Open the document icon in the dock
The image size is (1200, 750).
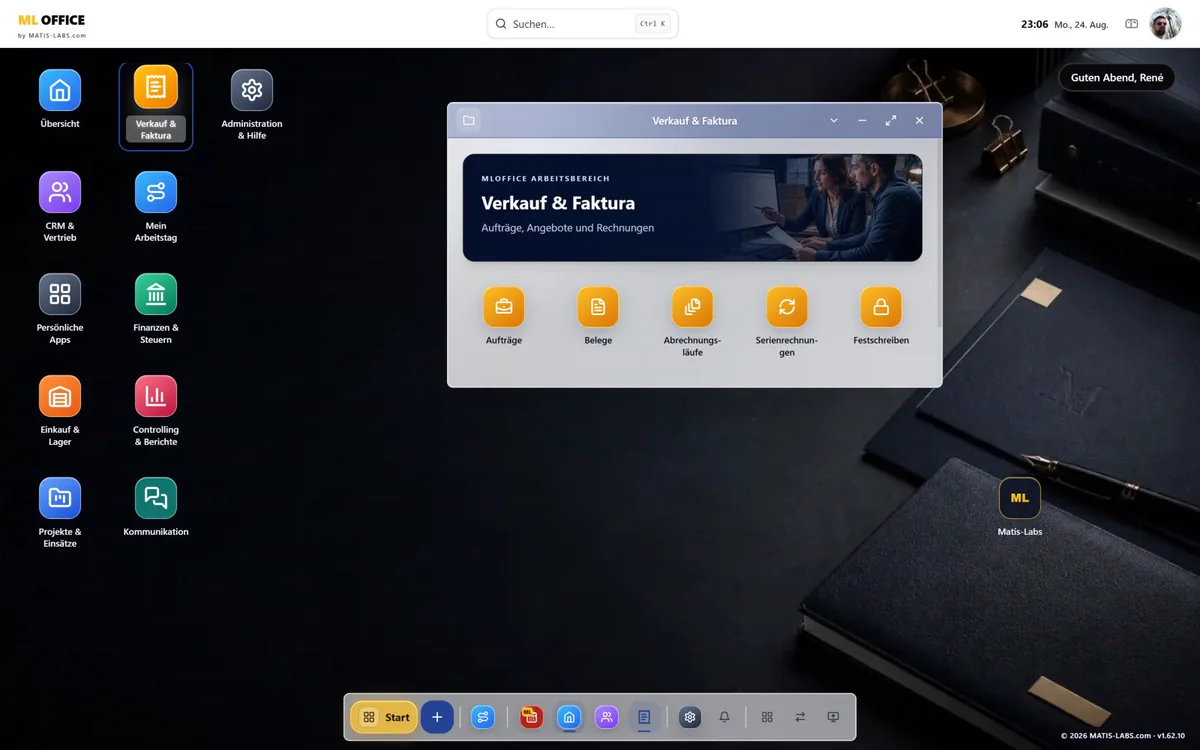tap(644, 717)
